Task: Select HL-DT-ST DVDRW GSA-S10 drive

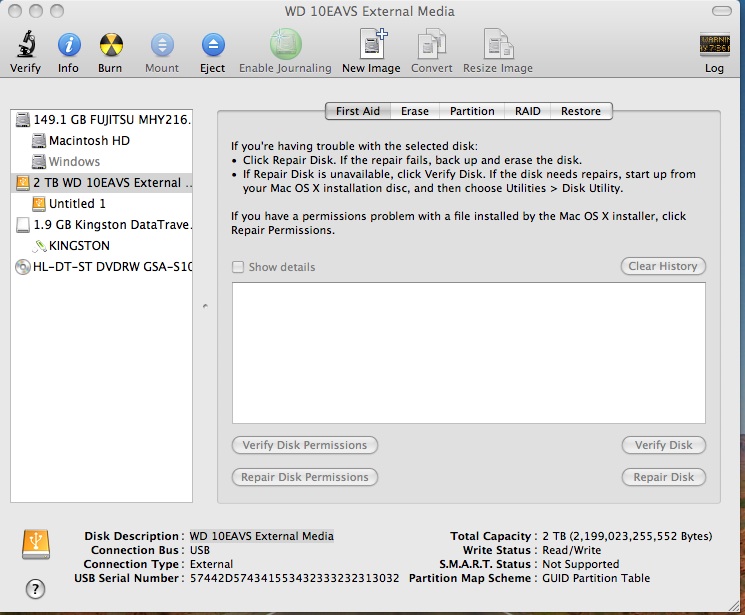Action: 102,267
